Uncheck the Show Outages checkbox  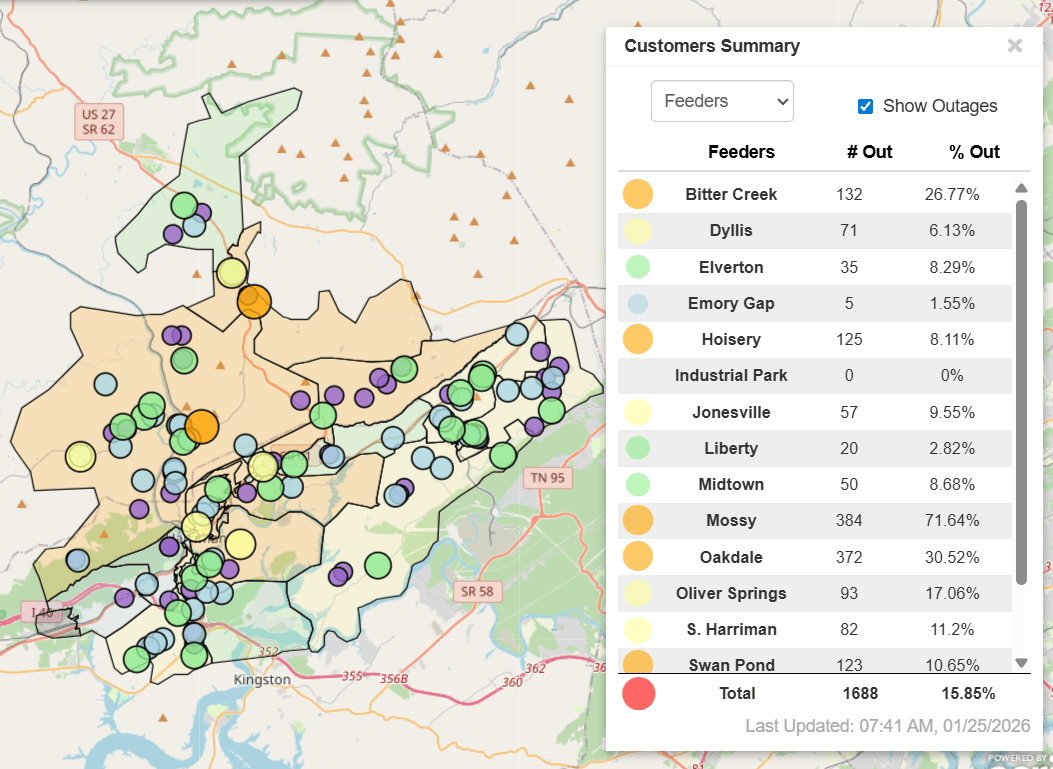866,106
